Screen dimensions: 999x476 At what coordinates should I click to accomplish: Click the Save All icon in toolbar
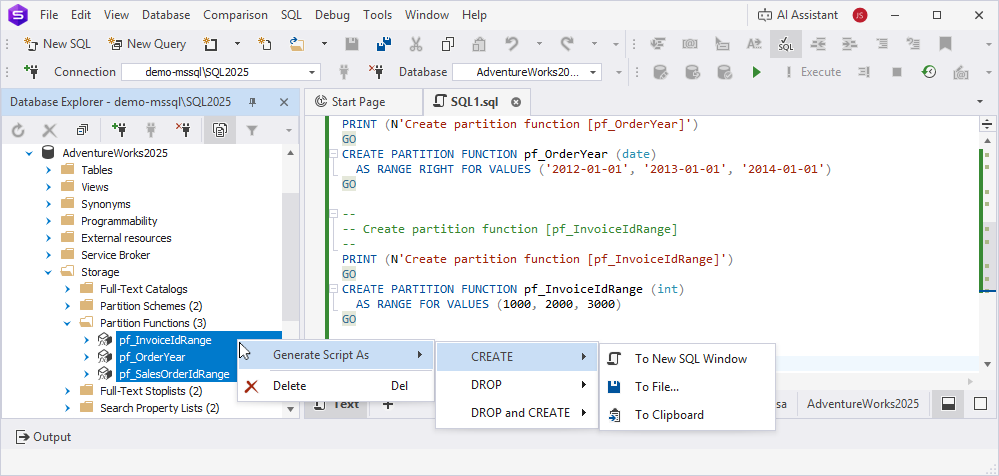pos(384,44)
